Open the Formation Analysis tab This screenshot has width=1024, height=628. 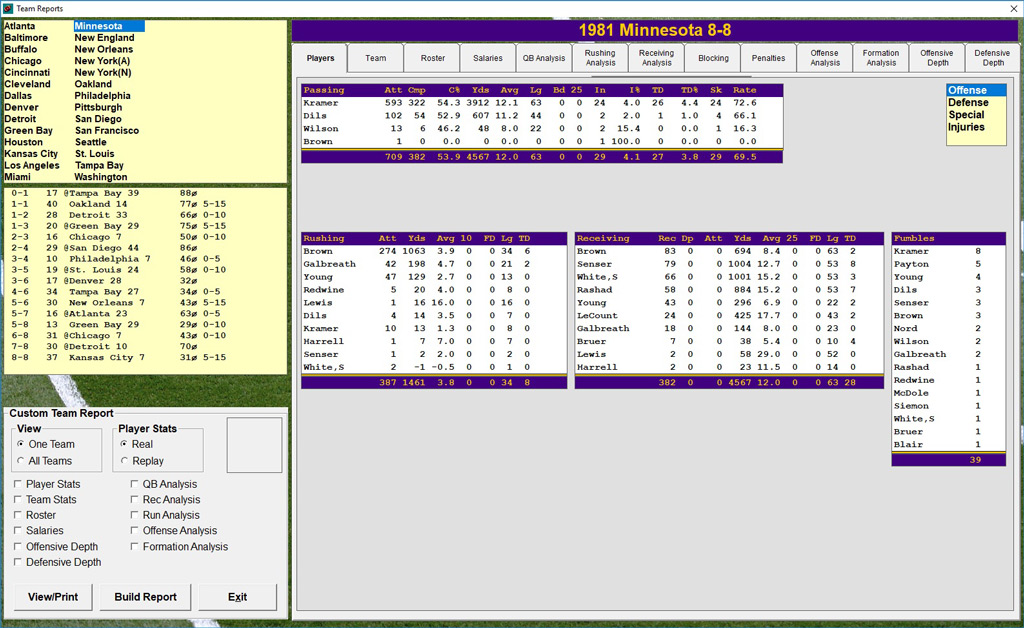click(881, 58)
